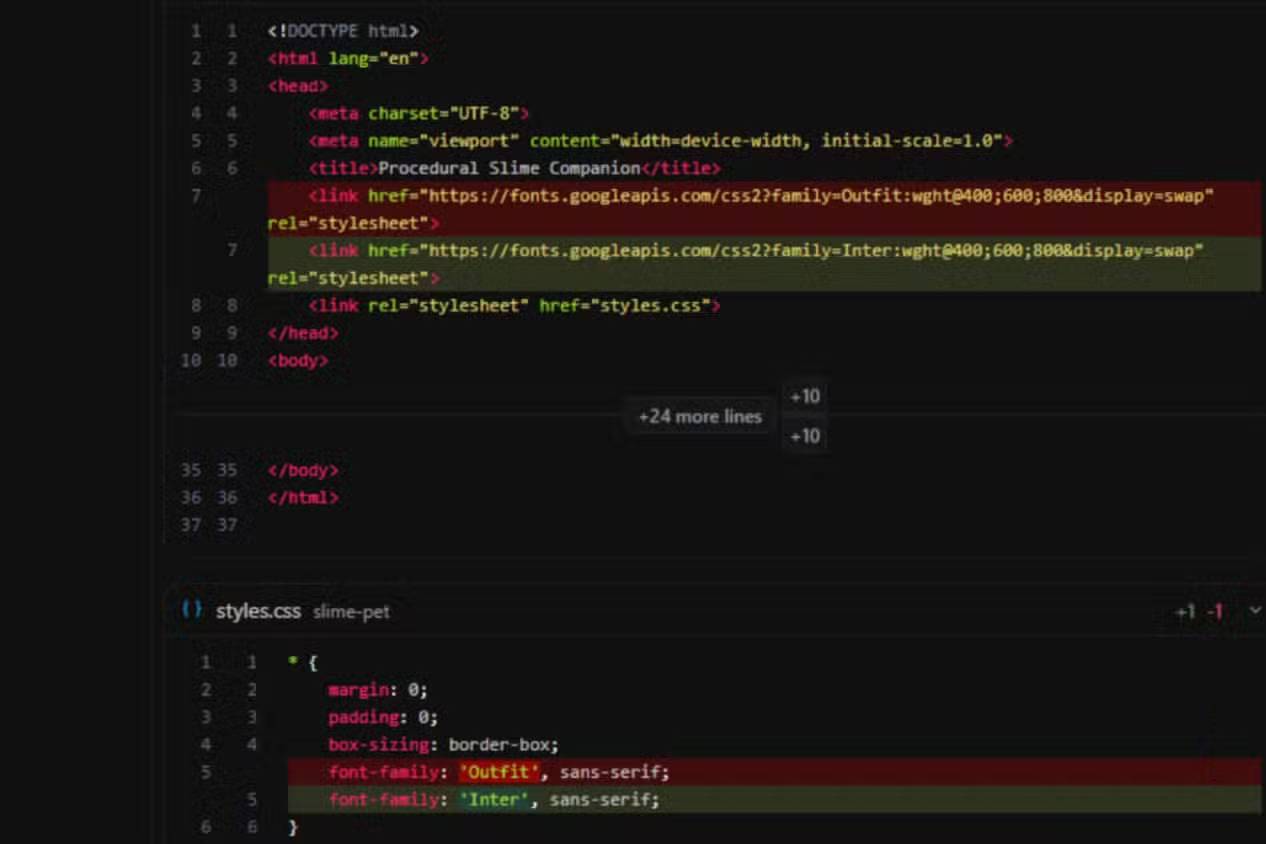Click the lower +10 expand lines button
1266x844 pixels.
805,436
